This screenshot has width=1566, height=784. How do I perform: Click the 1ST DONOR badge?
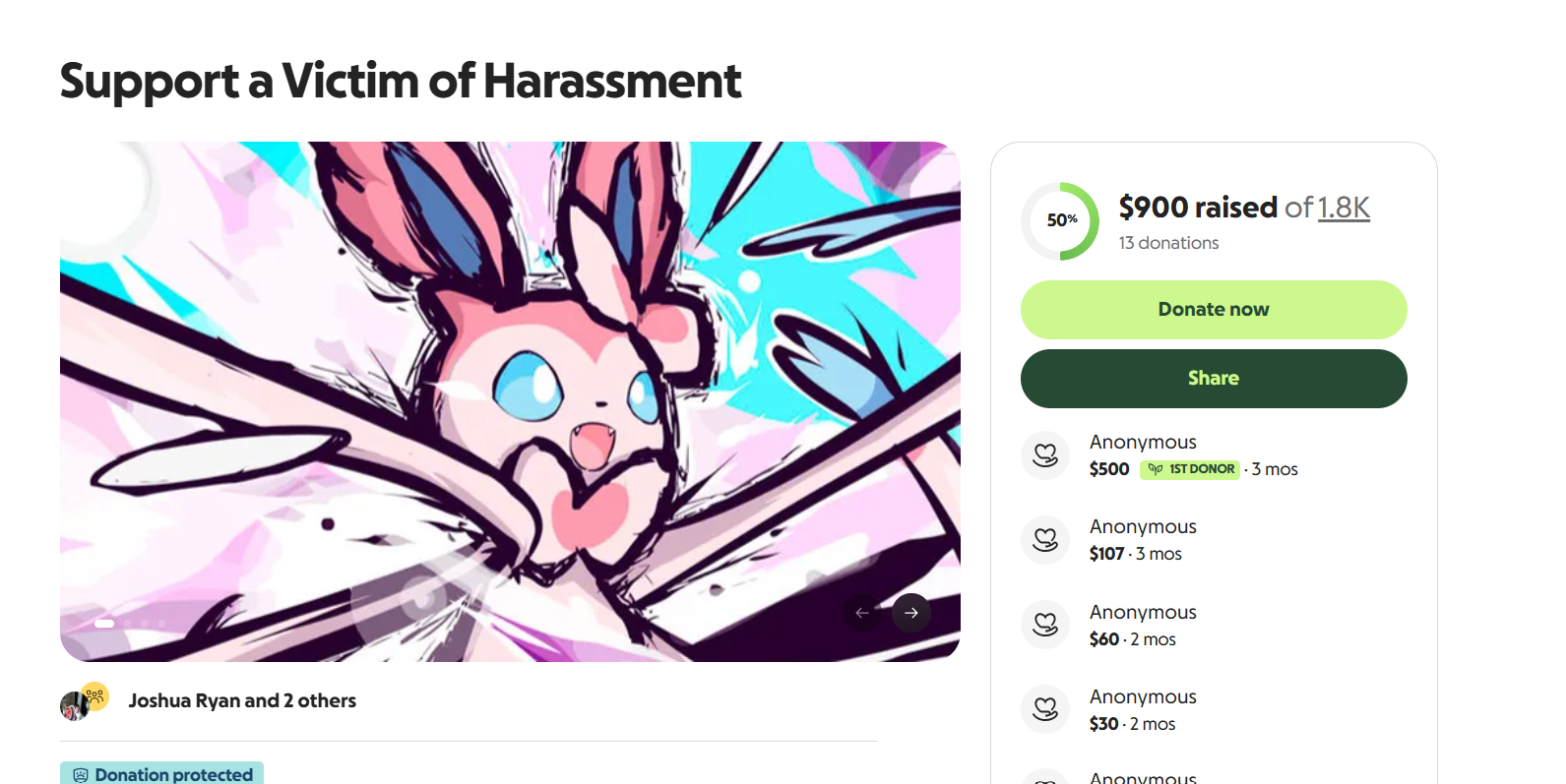1190,469
